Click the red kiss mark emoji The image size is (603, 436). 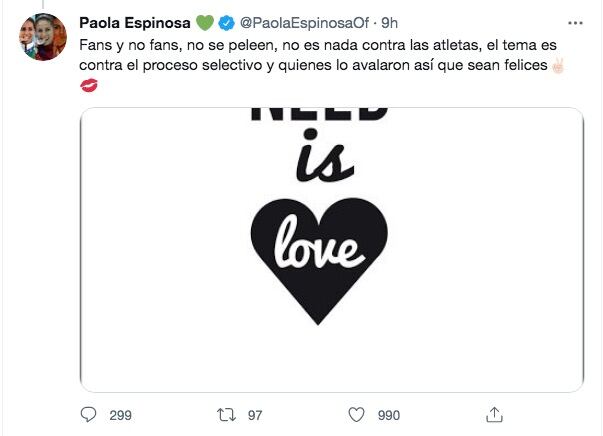pos(88,88)
